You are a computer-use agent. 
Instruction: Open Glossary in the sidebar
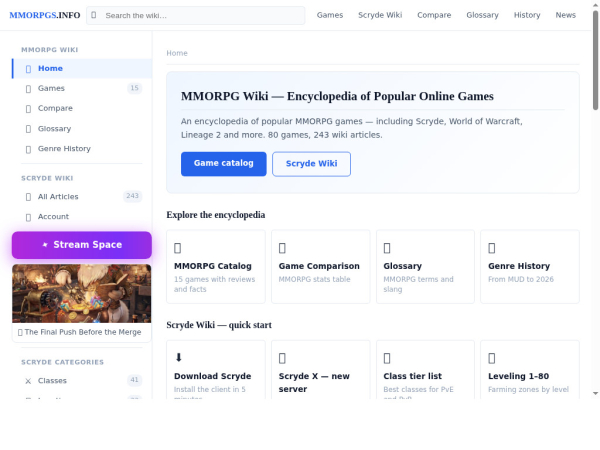[82, 129]
